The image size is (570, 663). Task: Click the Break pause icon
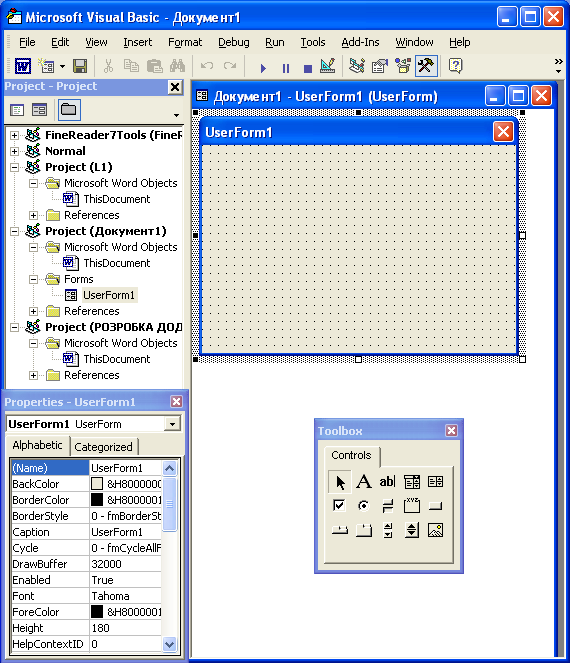click(286, 68)
